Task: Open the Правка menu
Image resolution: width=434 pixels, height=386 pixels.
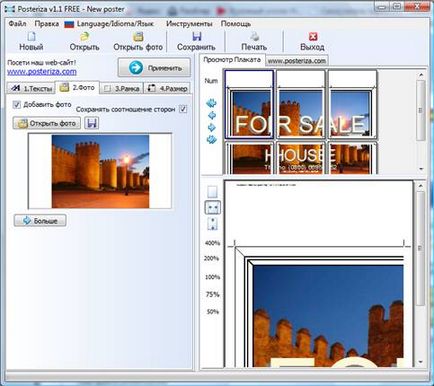Action: [46, 24]
